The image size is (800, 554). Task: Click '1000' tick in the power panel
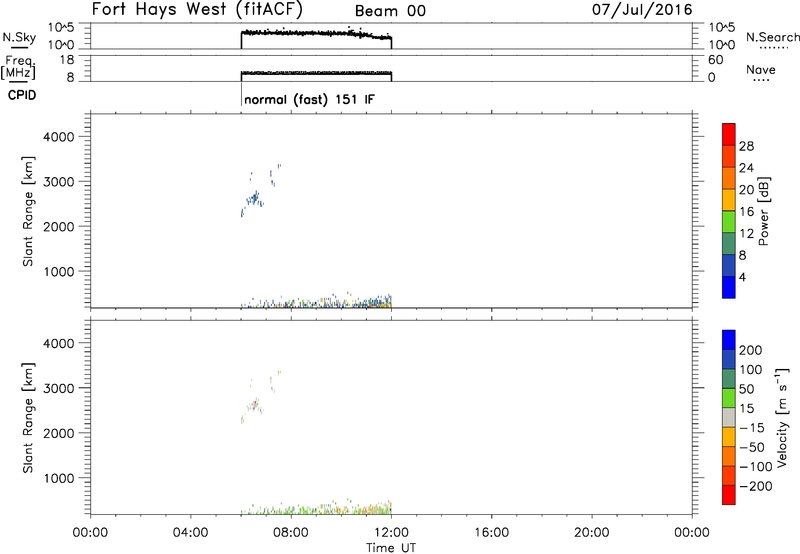coord(59,271)
